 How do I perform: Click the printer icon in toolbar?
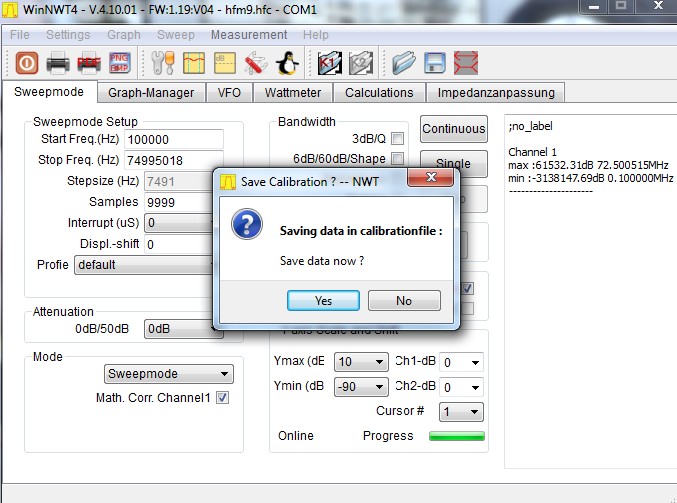pos(58,63)
